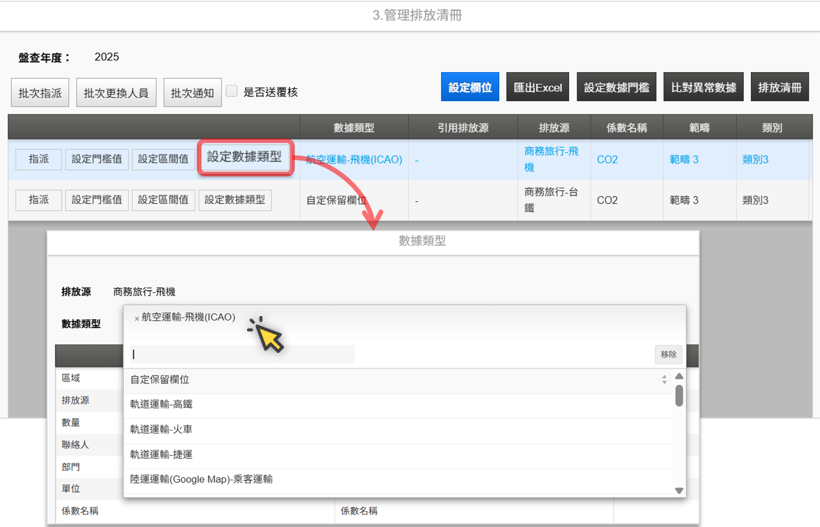Click the 比對異常數據 button
The width and height of the screenshot is (820, 527).
click(x=703, y=88)
